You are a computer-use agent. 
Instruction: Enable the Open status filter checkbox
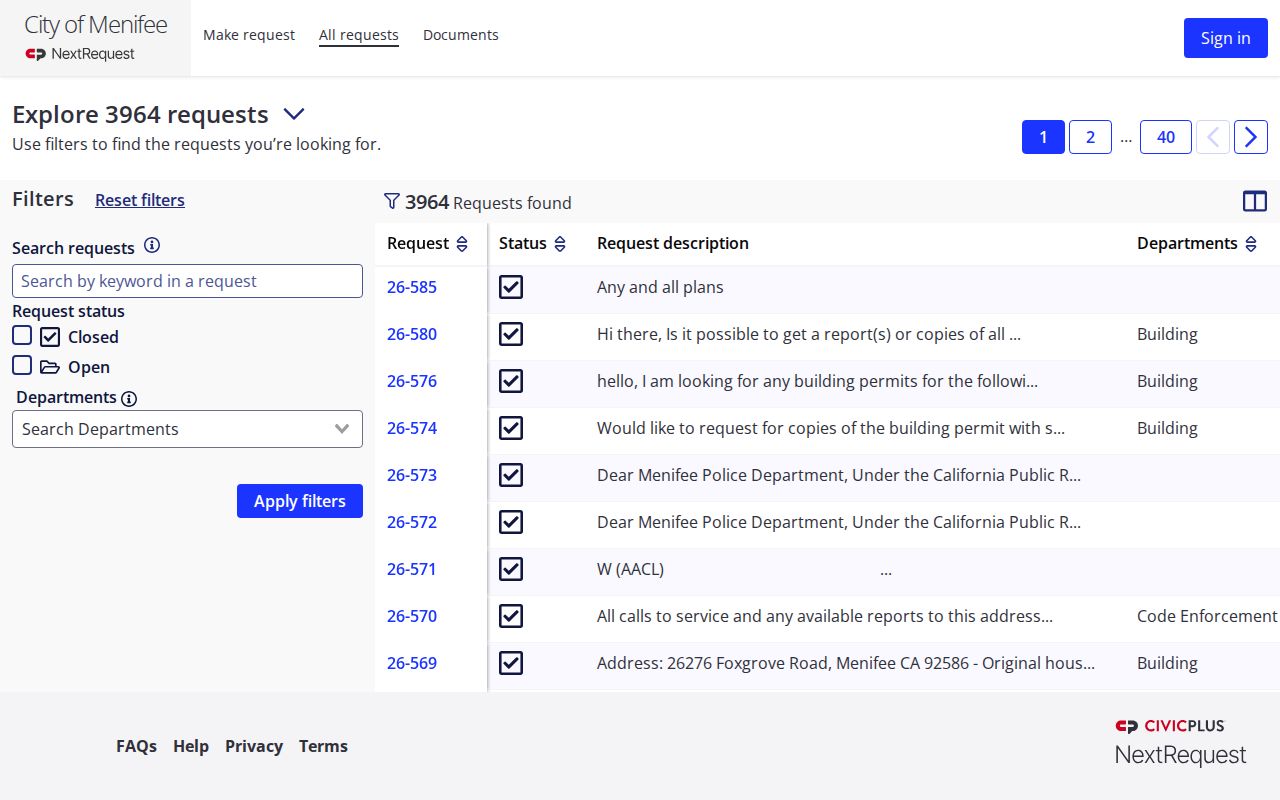coord(22,365)
